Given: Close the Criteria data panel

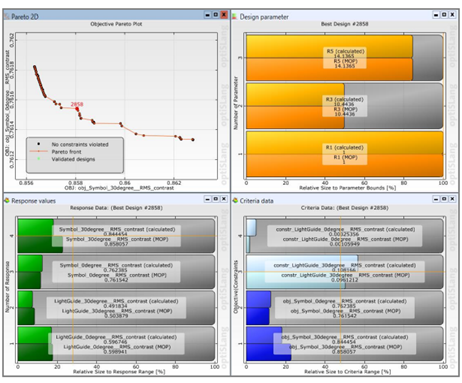Looking at the screenshot, I should [x=452, y=199].
